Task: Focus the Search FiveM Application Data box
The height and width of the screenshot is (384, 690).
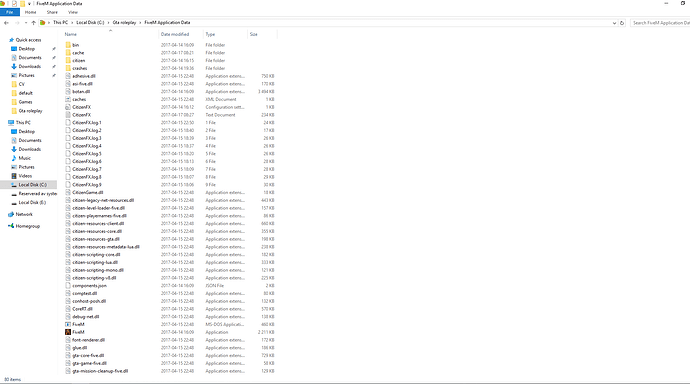Action: 660,23
